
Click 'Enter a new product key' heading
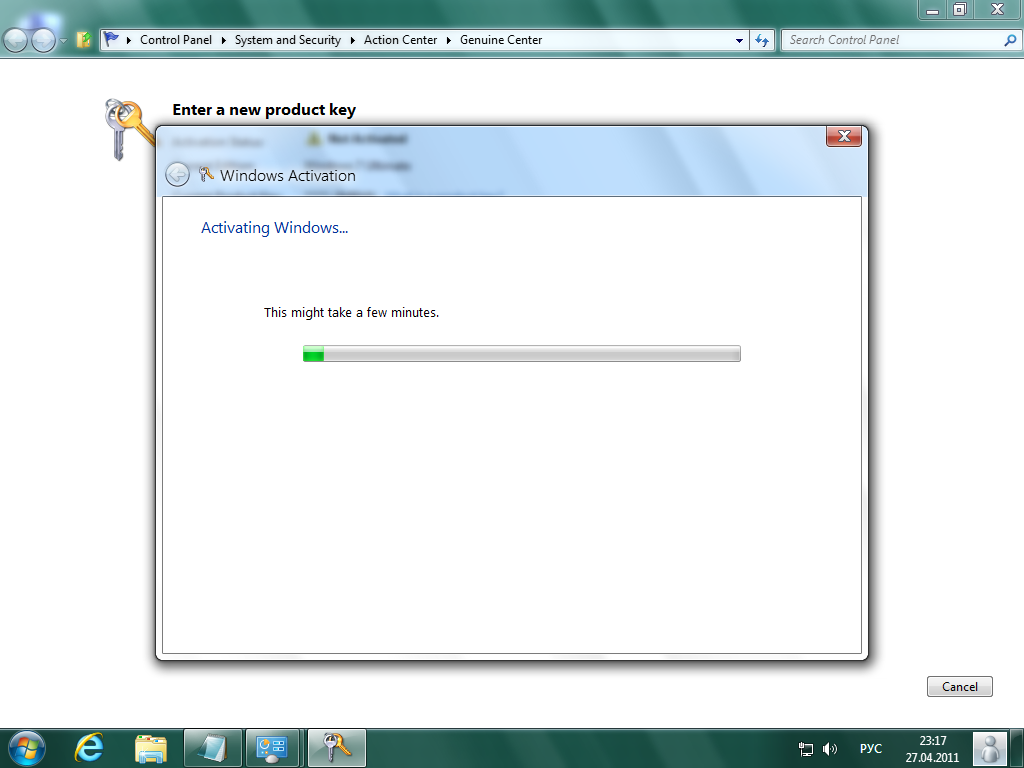pyautogui.click(x=264, y=110)
